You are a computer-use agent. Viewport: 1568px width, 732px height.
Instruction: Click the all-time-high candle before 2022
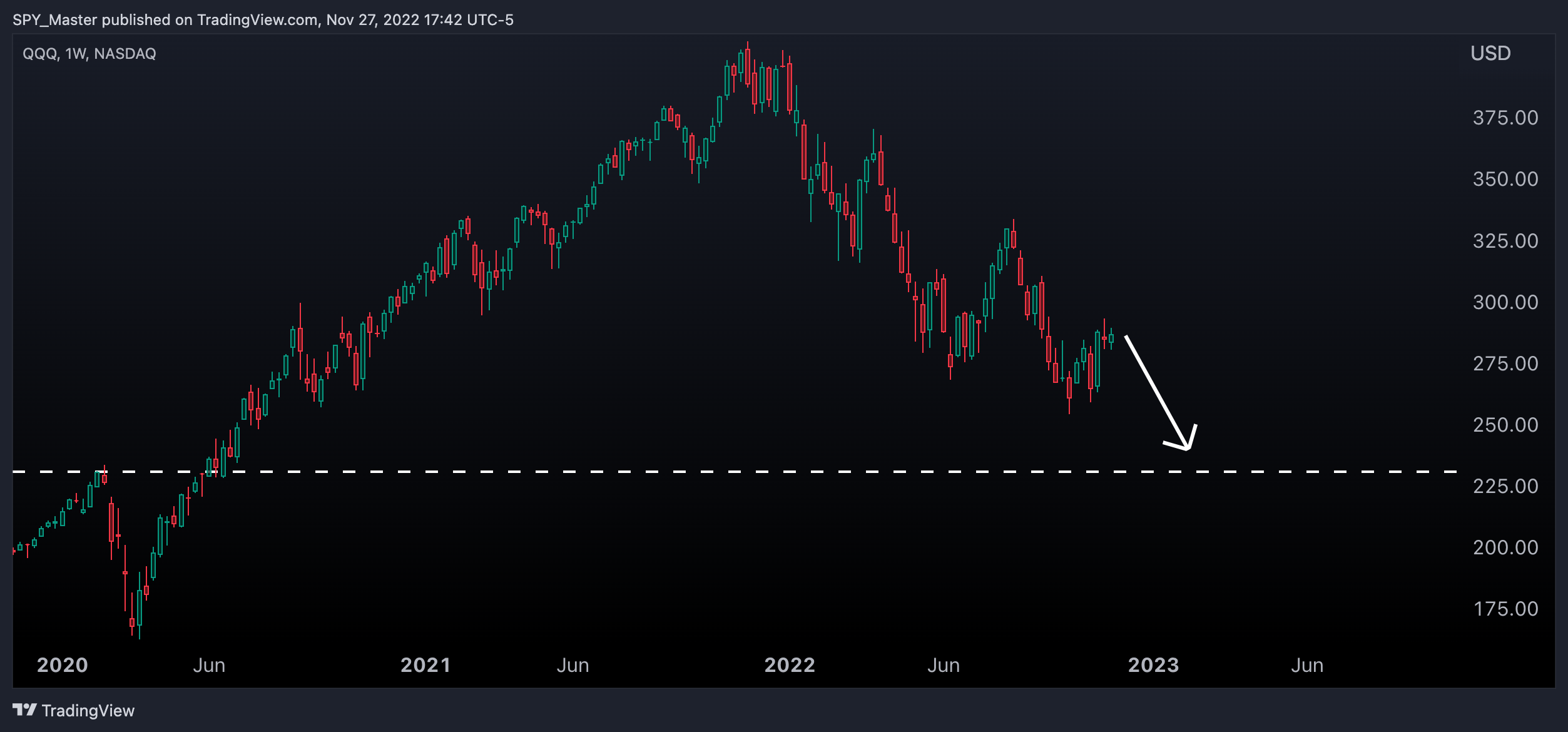tap(748, 64)
